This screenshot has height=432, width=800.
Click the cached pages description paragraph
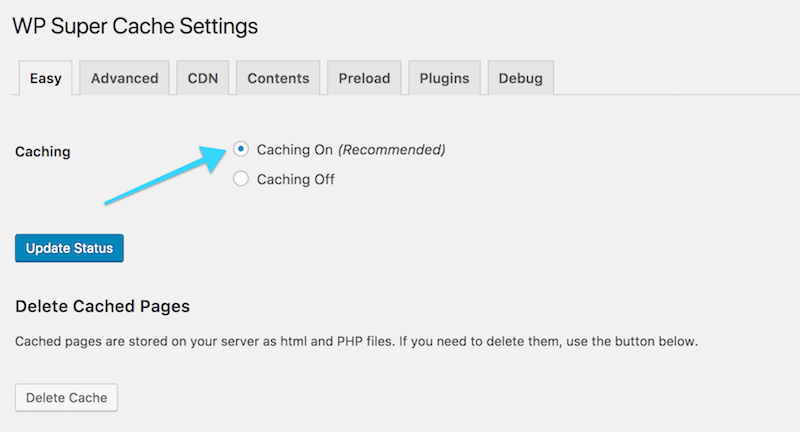356,341
